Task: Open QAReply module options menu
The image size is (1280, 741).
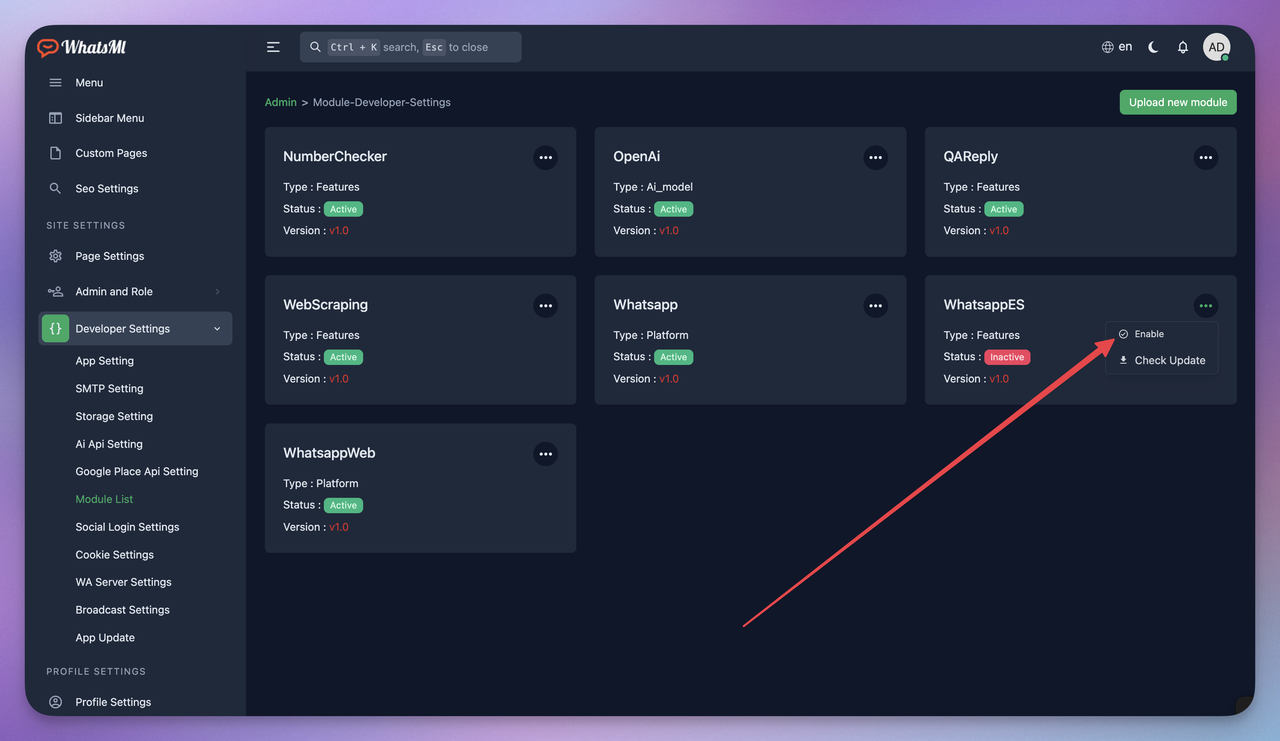Action: point(1205,157)
